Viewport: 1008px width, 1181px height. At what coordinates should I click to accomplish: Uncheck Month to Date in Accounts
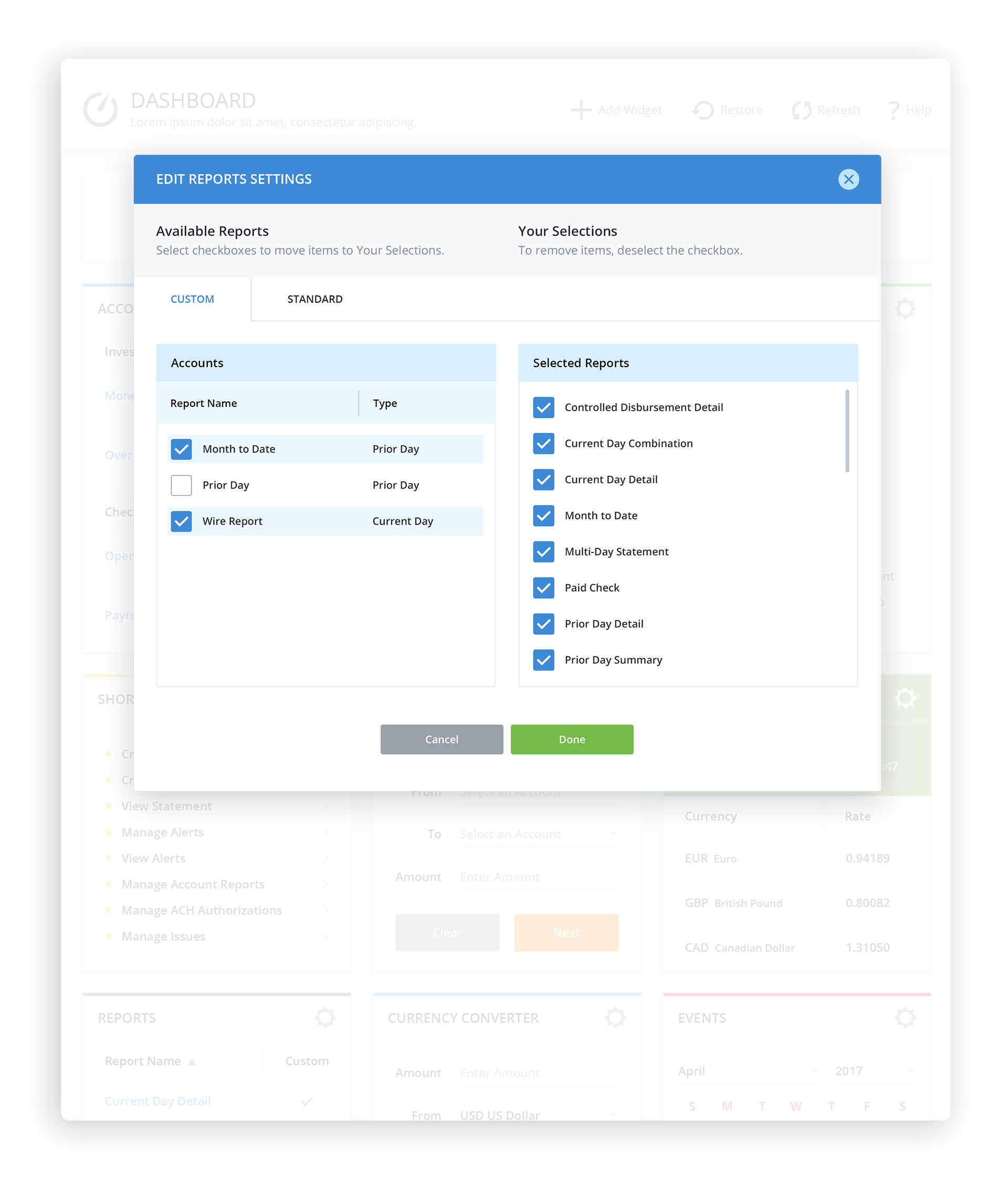(181, 449)
